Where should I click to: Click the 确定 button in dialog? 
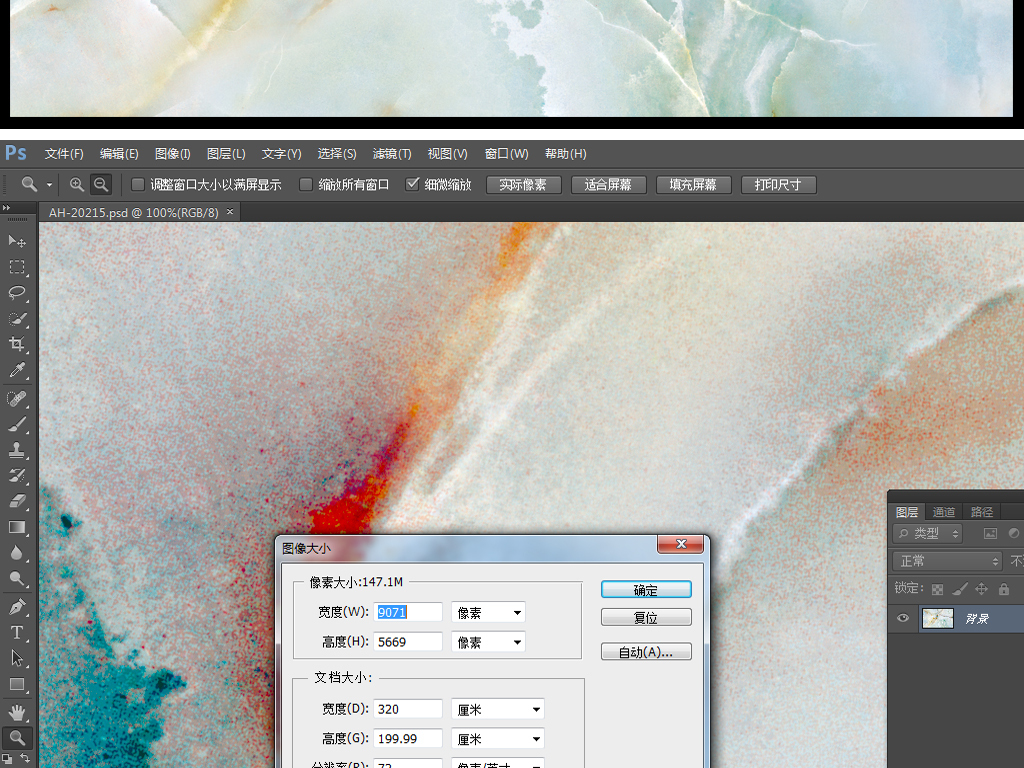(646, 590)
